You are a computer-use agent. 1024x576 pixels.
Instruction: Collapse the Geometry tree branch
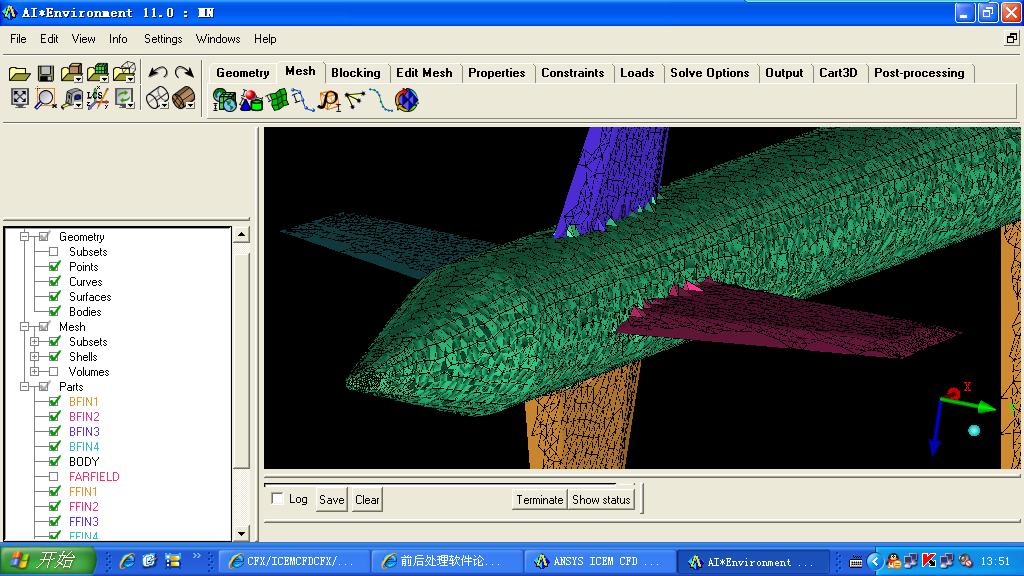click(25, 237)
